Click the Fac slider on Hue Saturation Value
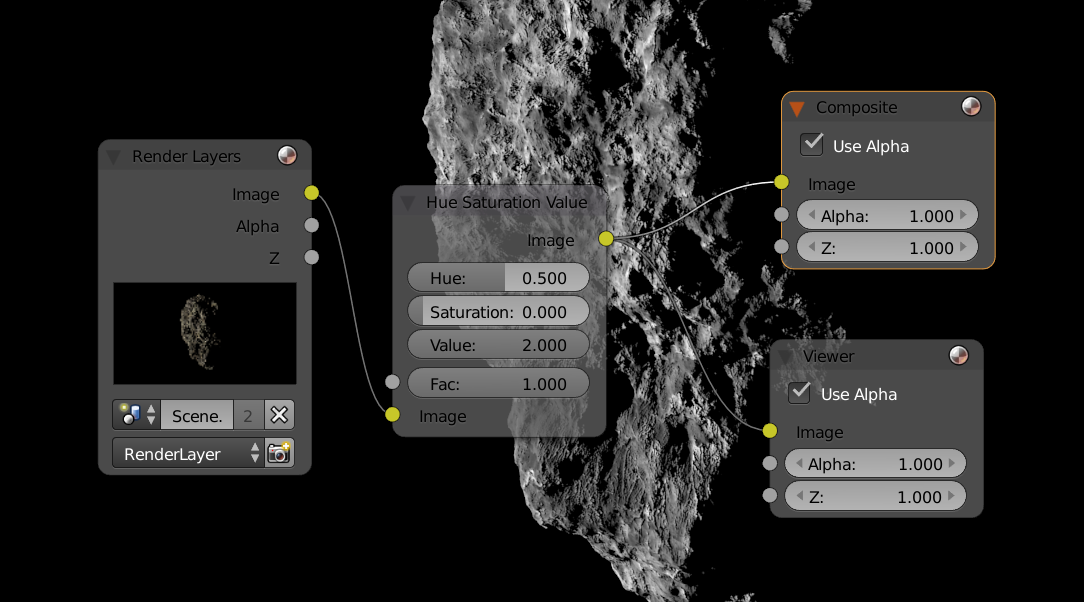 pos(498,382)
